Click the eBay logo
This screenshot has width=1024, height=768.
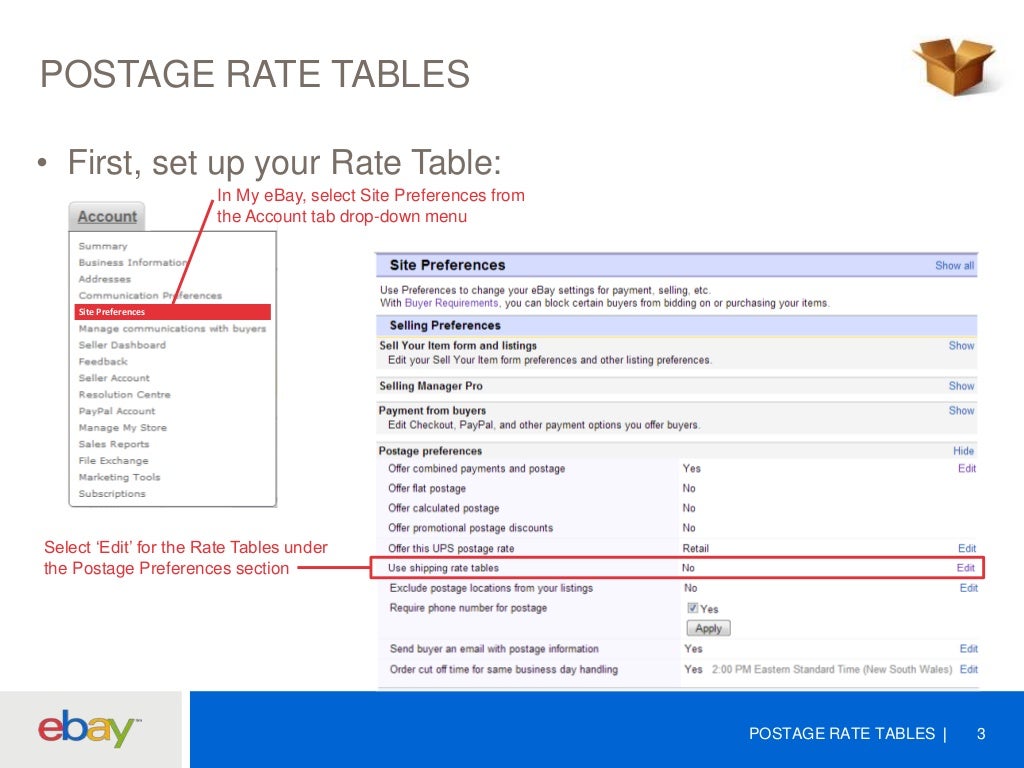(89, 728)
